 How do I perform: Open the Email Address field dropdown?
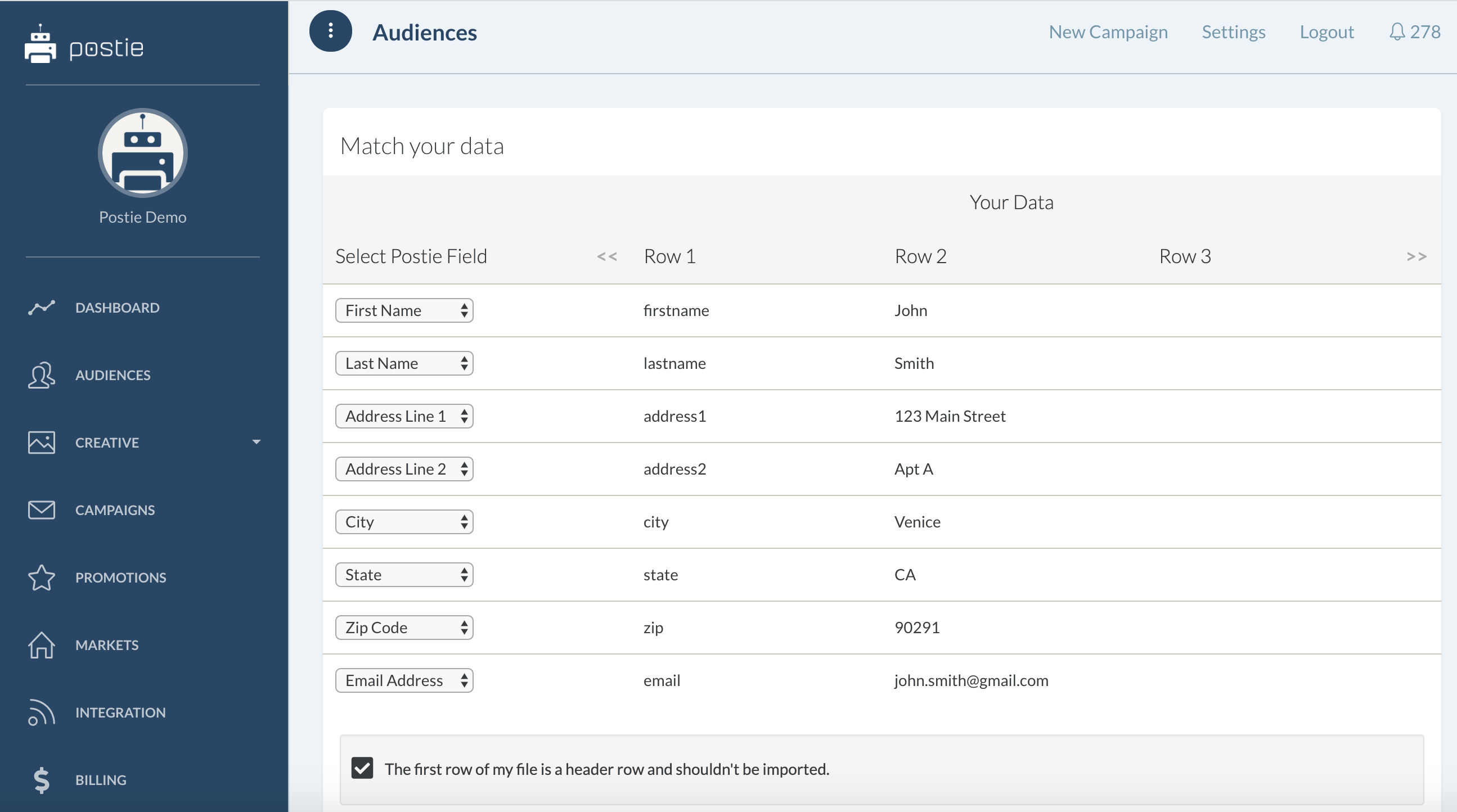[x=404, y=680]
